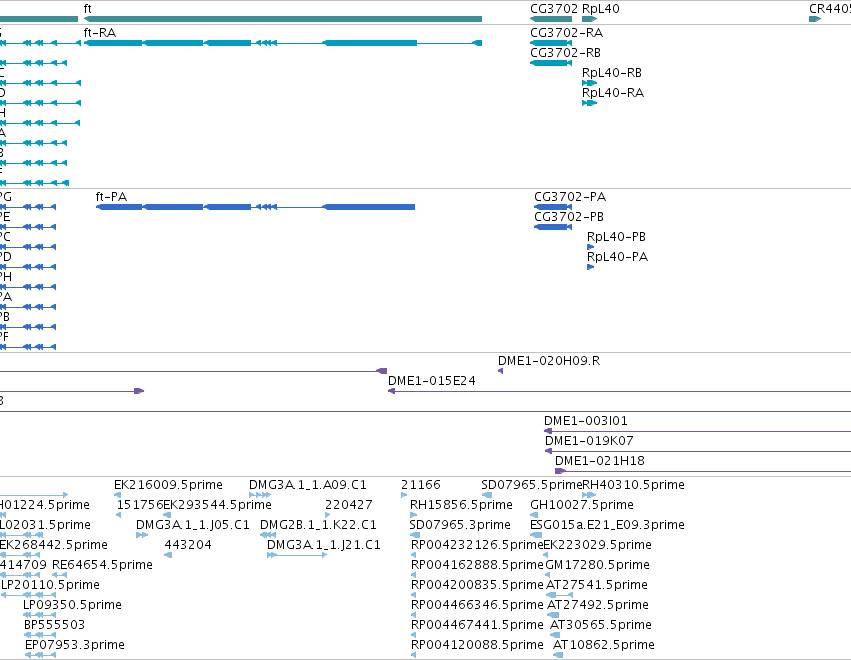Image resolution: width=851 pixels, height=660 pixels.
Task: Select the LP20110.5prime EST label
Action: tap(50, 585)
